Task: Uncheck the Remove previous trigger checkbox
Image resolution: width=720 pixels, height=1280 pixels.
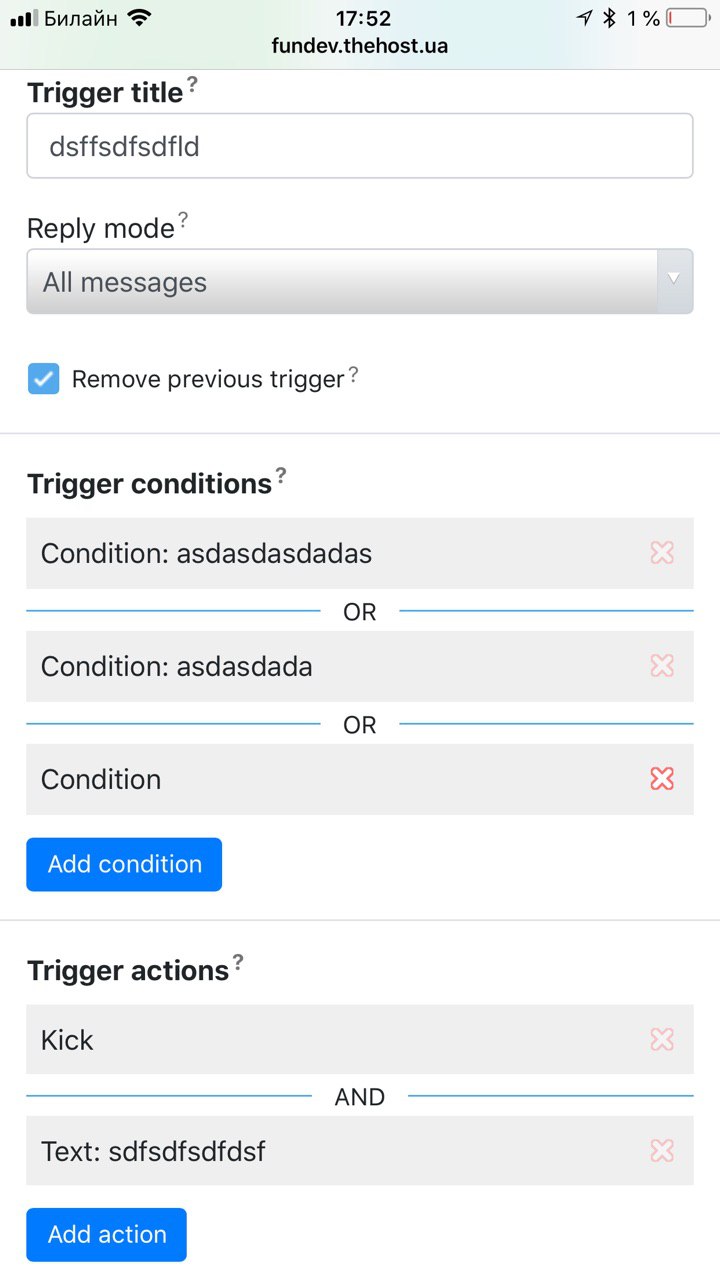Action: tap(43, 379)
